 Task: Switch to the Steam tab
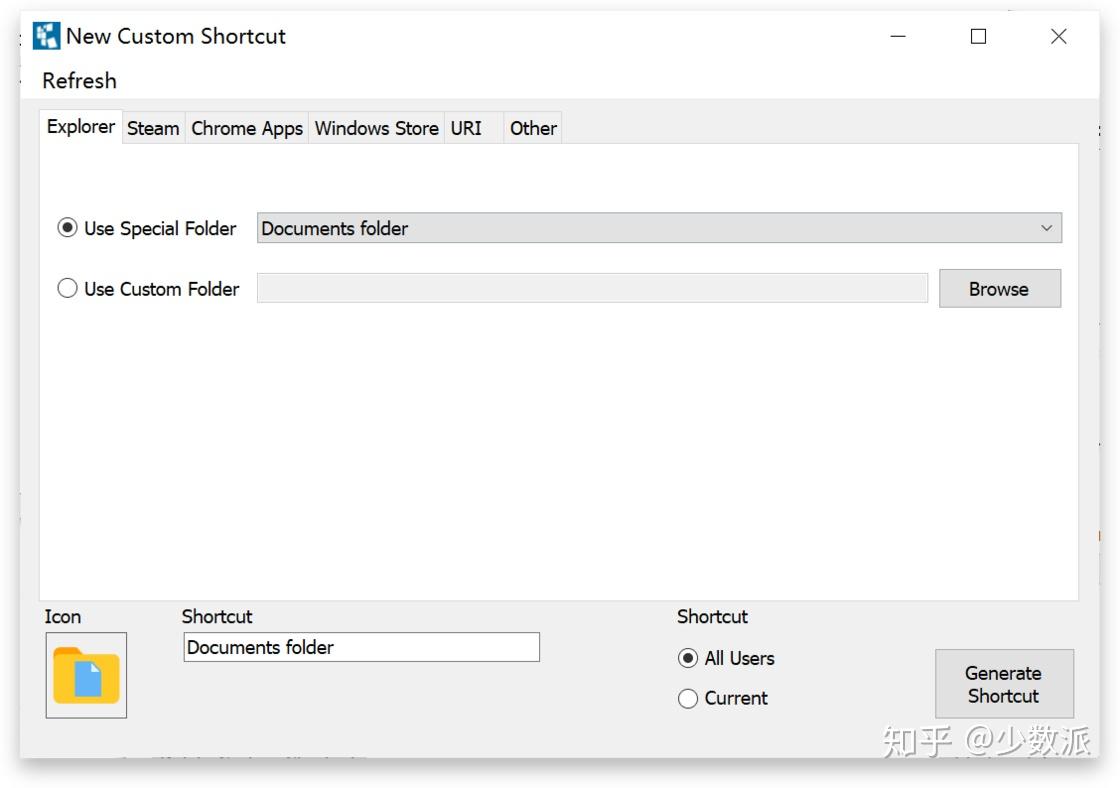click(153, 128)
